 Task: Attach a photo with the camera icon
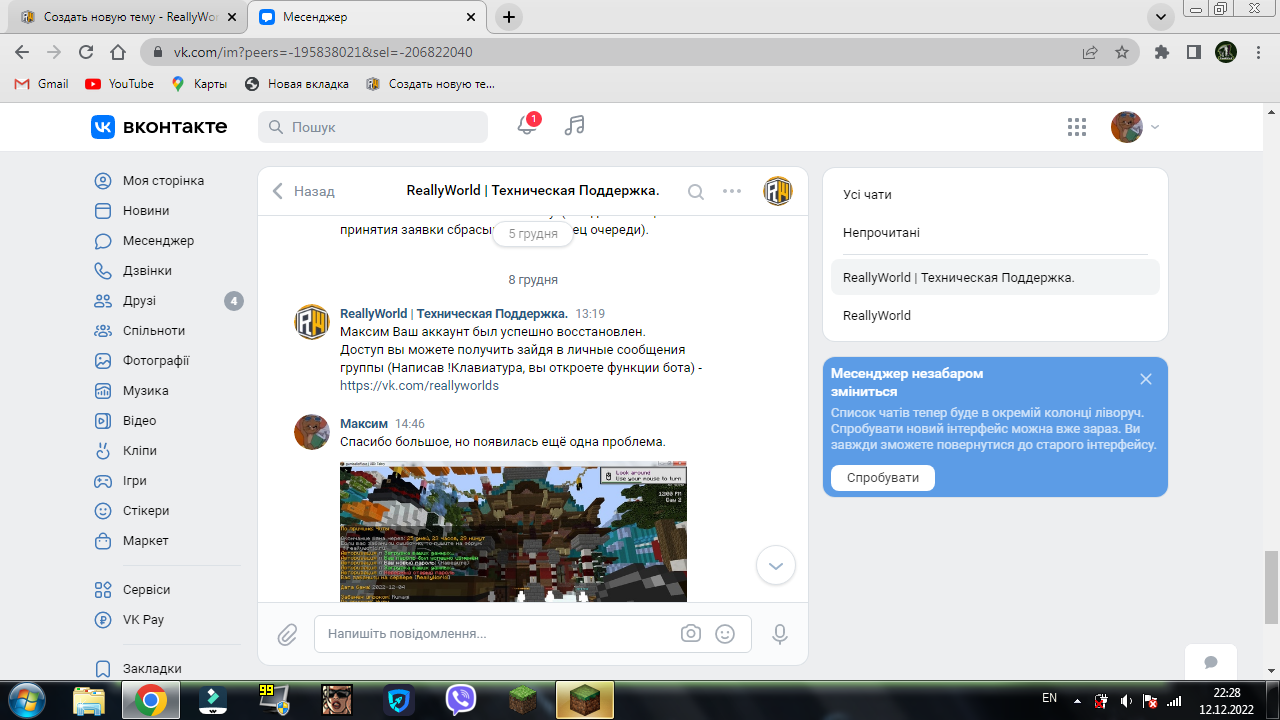tap(690, 634)
